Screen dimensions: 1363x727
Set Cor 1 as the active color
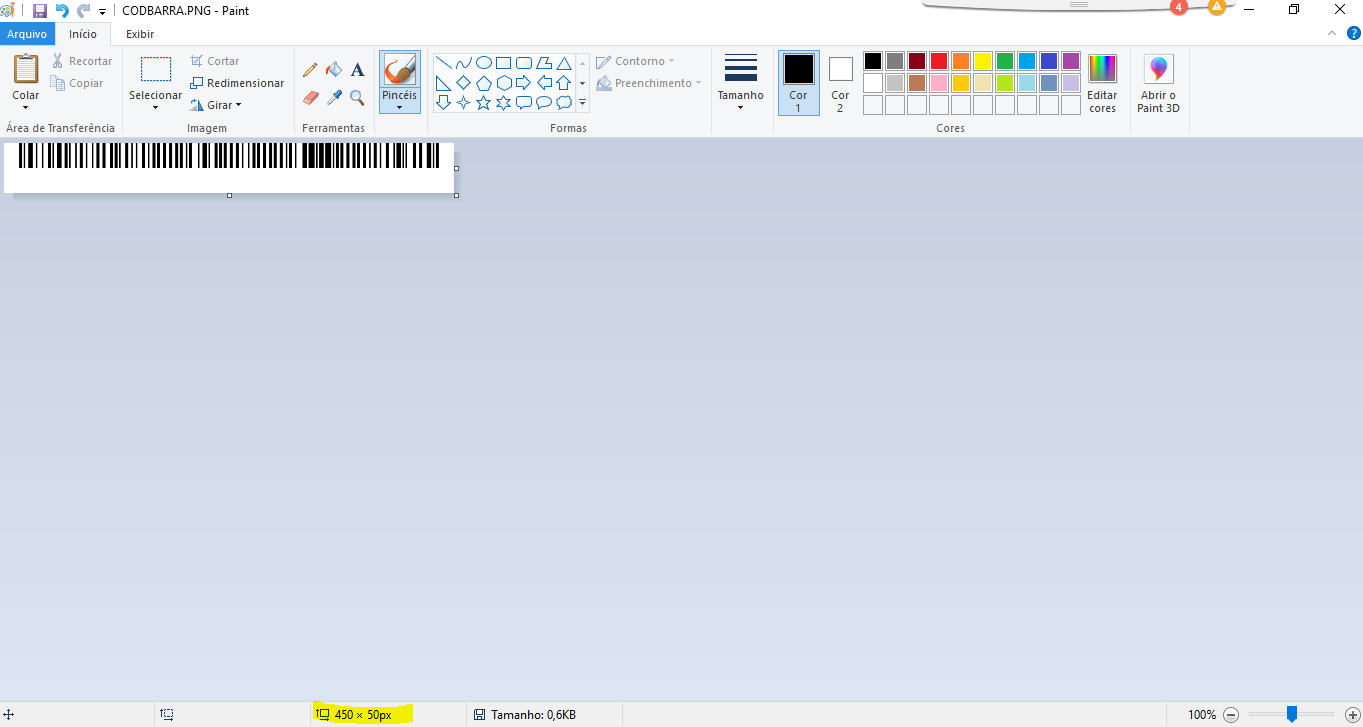click(x=798, y=83)
